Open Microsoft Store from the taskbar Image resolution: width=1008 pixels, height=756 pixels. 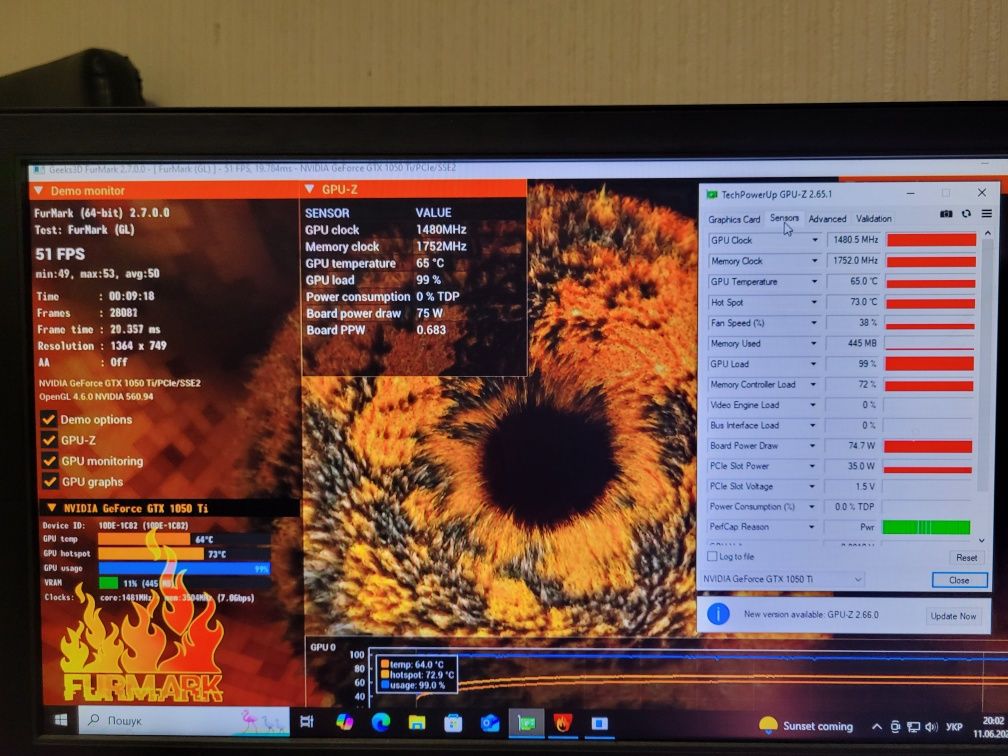pos(453,724)
